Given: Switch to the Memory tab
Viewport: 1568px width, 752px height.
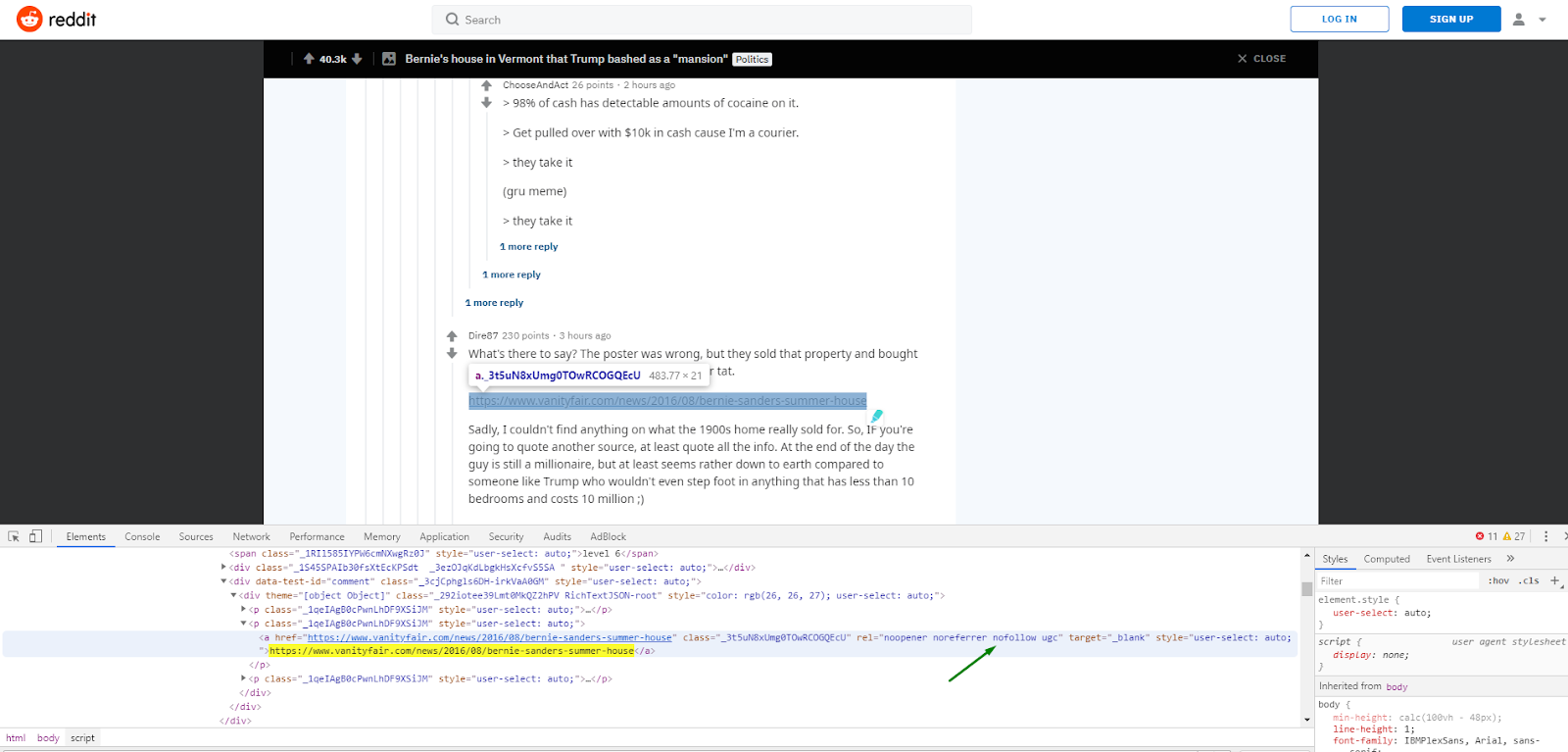Looking at the screenshot, I should point(382,536).
